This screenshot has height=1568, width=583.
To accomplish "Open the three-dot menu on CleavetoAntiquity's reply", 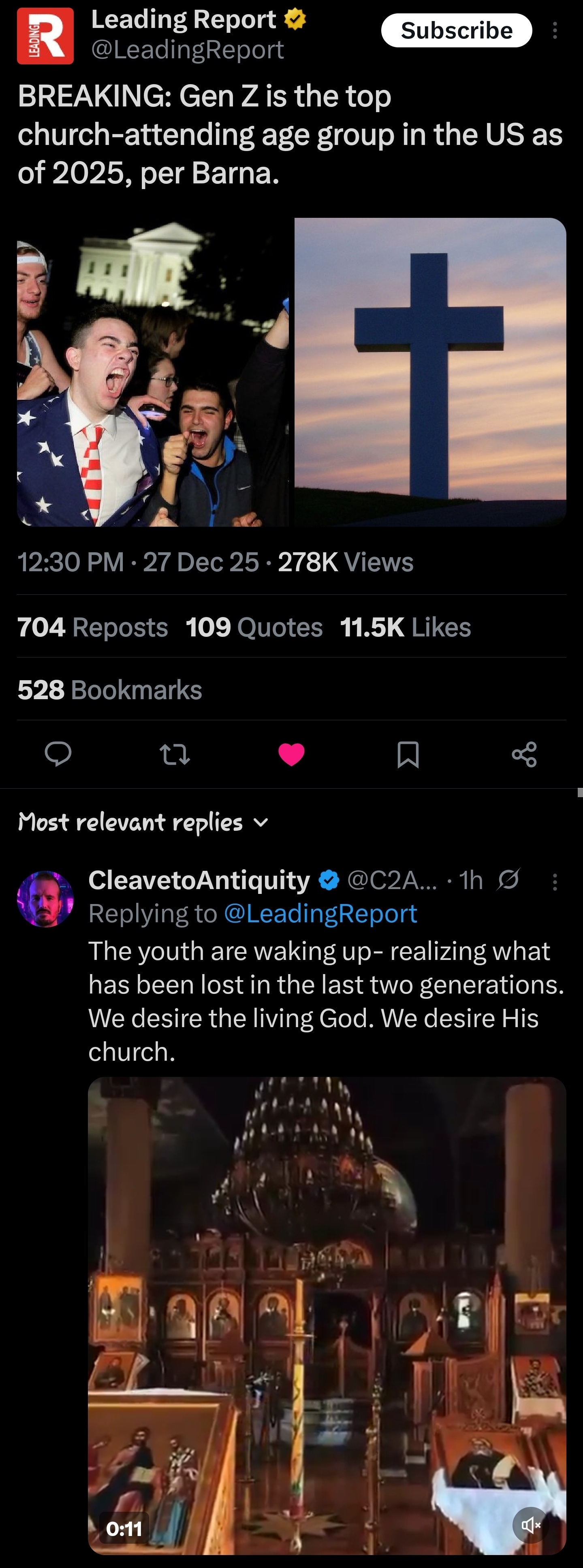I will [554, 881].
